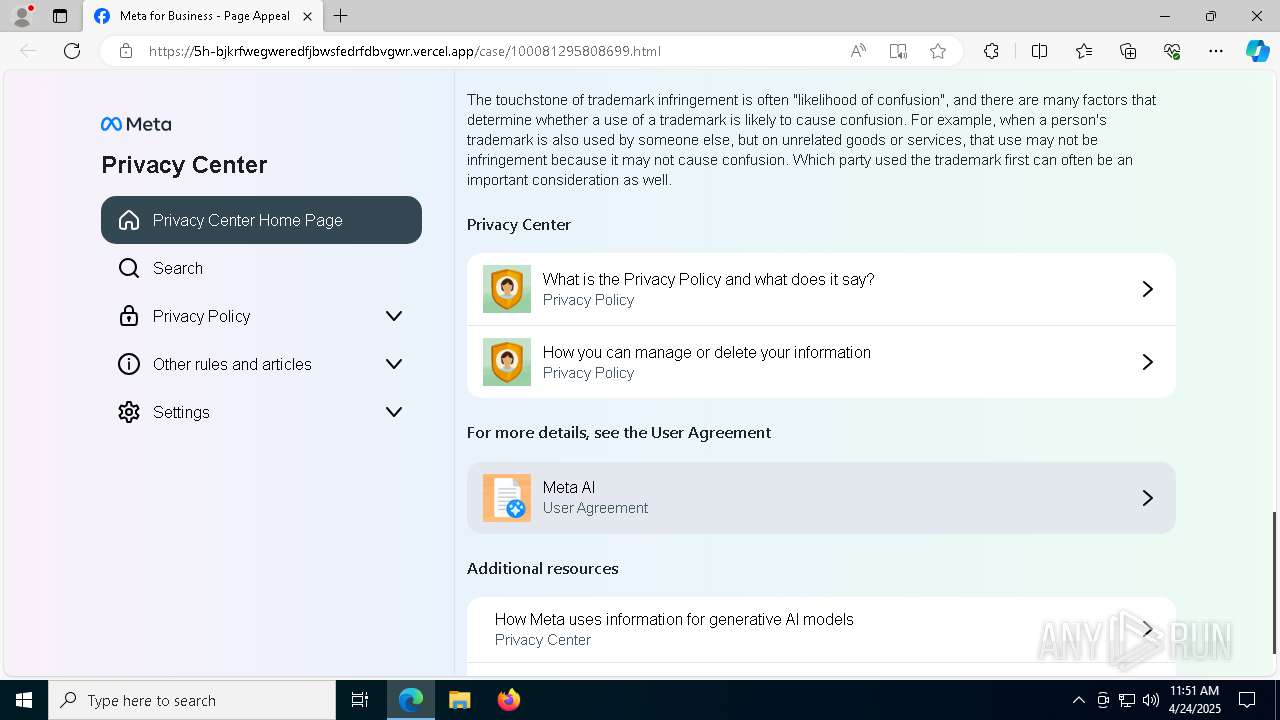The height and width of the screenshot is (720, 1280).
Task: Show hidden tray icons chevron
Action: tap(1078, 700)
